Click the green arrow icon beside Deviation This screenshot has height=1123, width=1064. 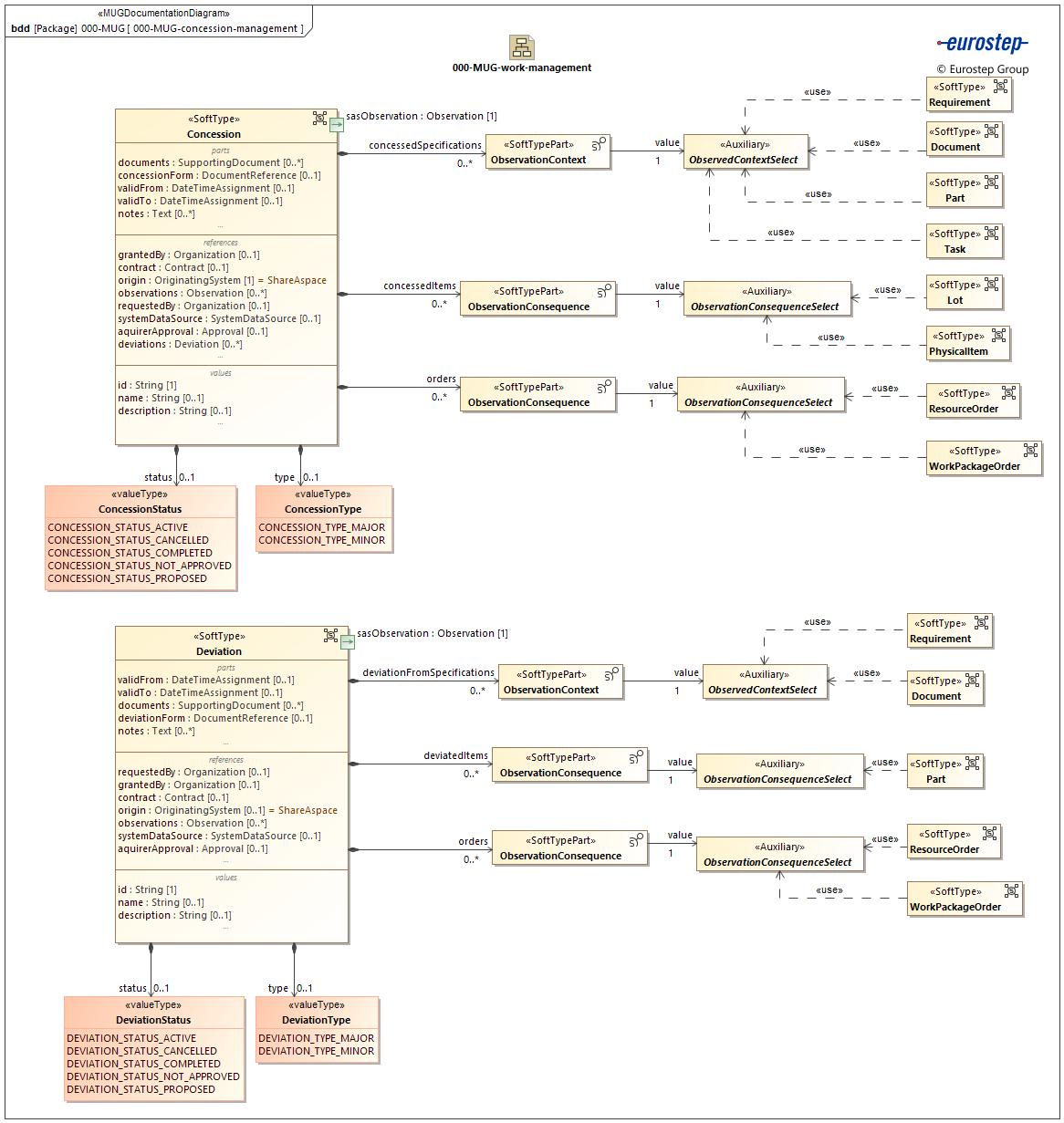(x=348, y=641)
